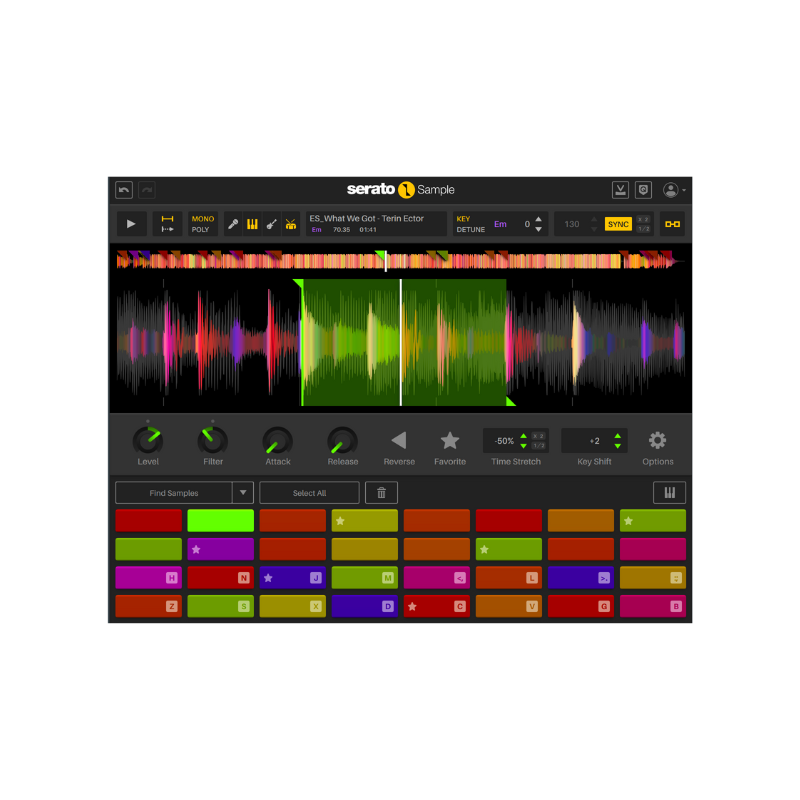800x800 pixels.
Task: Increase key value with up arrow
Action: point(538,219)
